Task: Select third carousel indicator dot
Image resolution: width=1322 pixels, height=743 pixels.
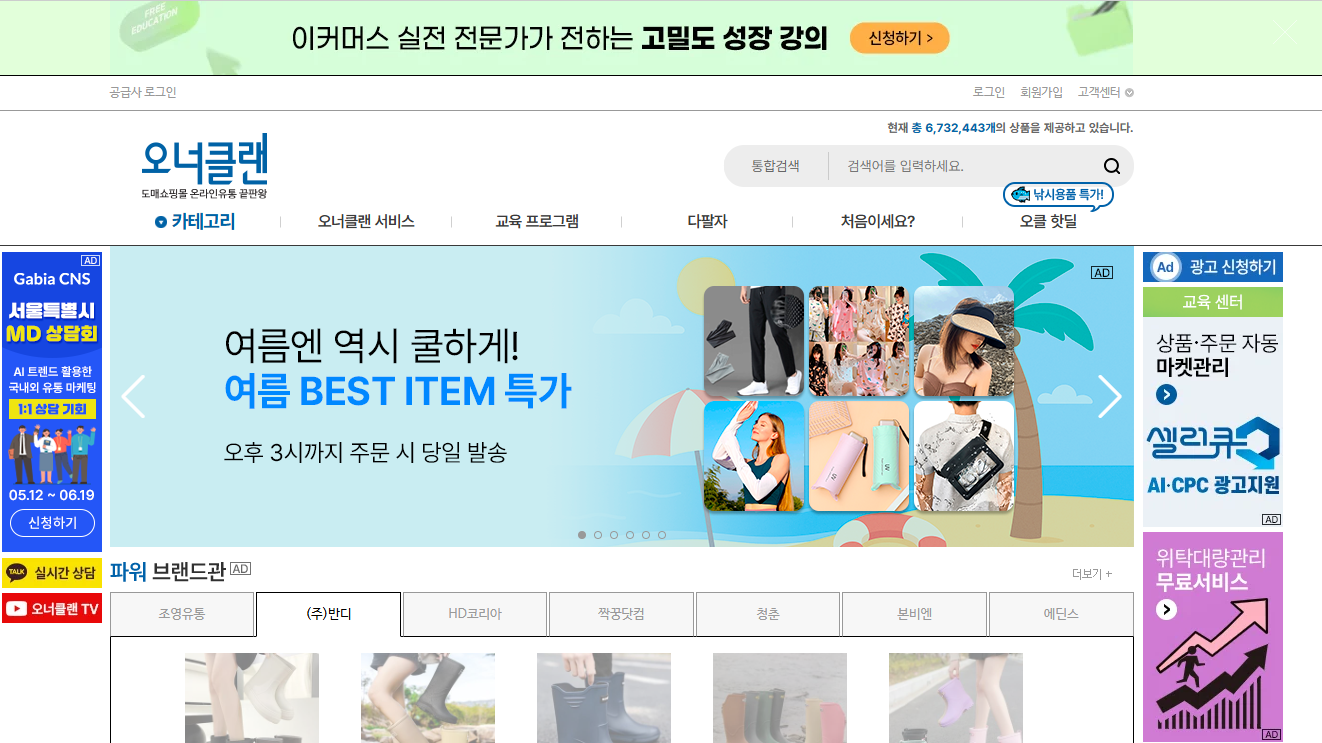Action: point(614,535)
